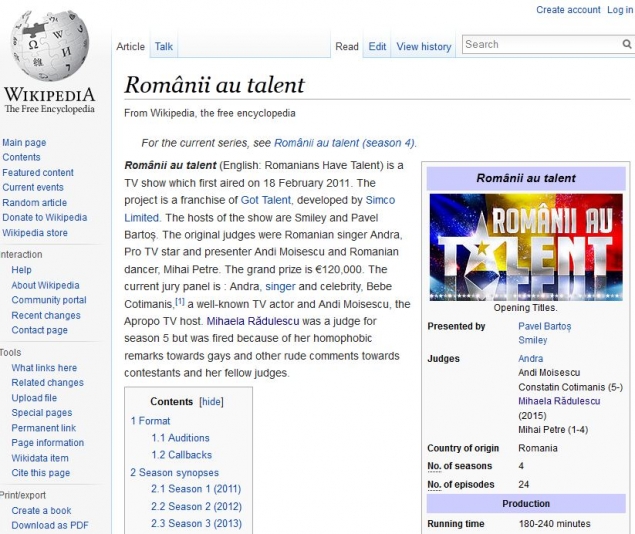
Task: Click the [1] citation reference
Action: click(x=180, y=302)
